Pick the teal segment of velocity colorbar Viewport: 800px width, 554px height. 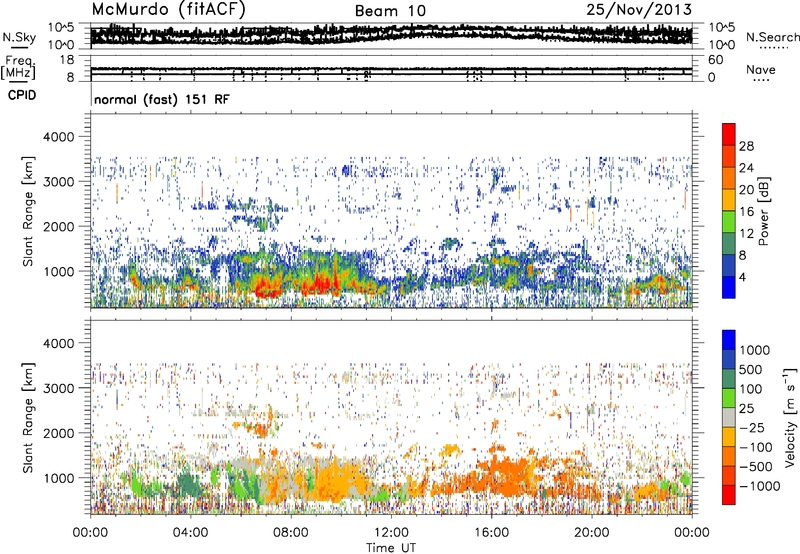pyautogui.click(x=729, y=379)
